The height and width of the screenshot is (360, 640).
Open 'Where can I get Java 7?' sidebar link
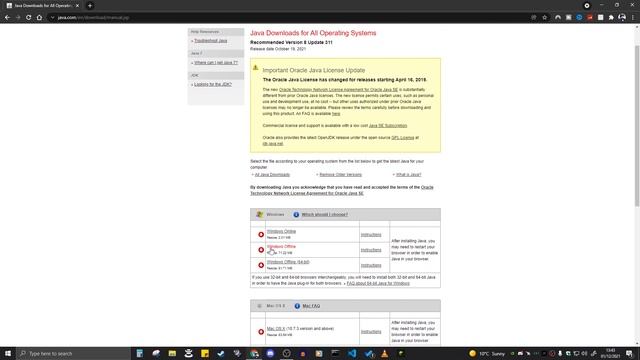(x=216, y=63)
